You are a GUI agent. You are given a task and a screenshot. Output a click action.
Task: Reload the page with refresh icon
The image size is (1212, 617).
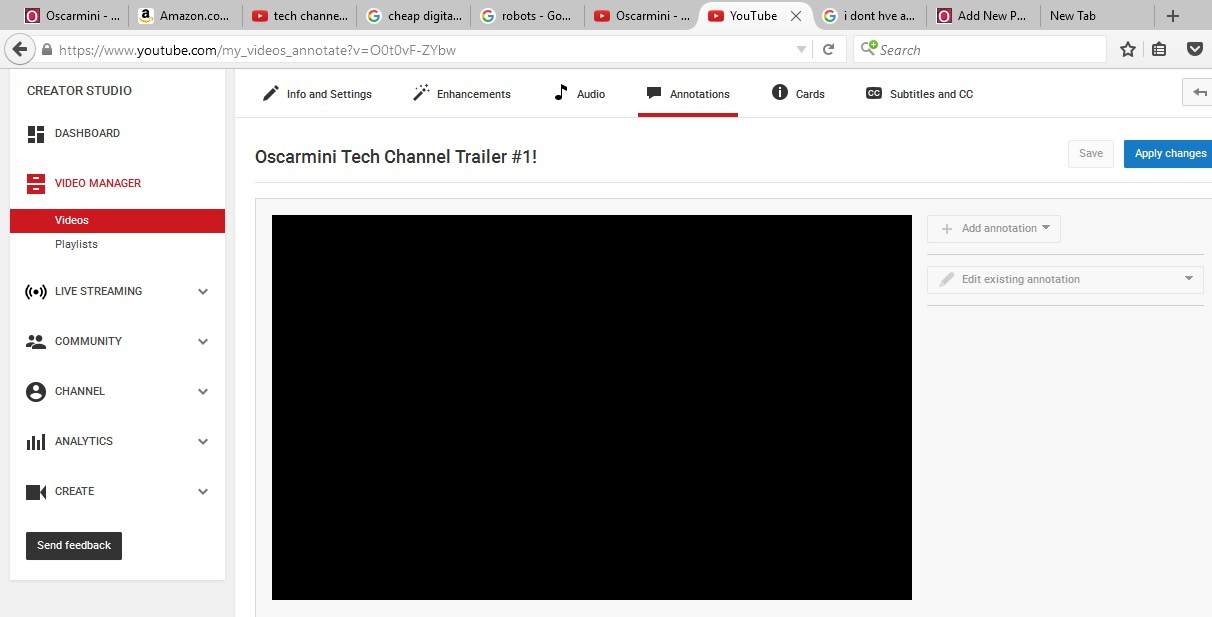pyautogui.click(x=828, y=49)
